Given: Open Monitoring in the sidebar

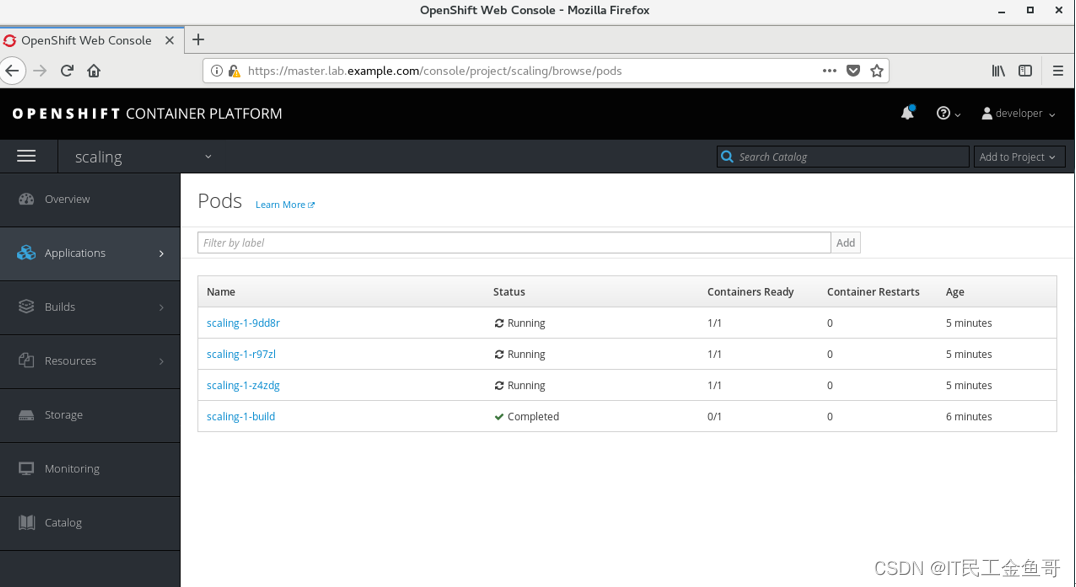Looking at the screenshot, I should [x=90, y=469].
